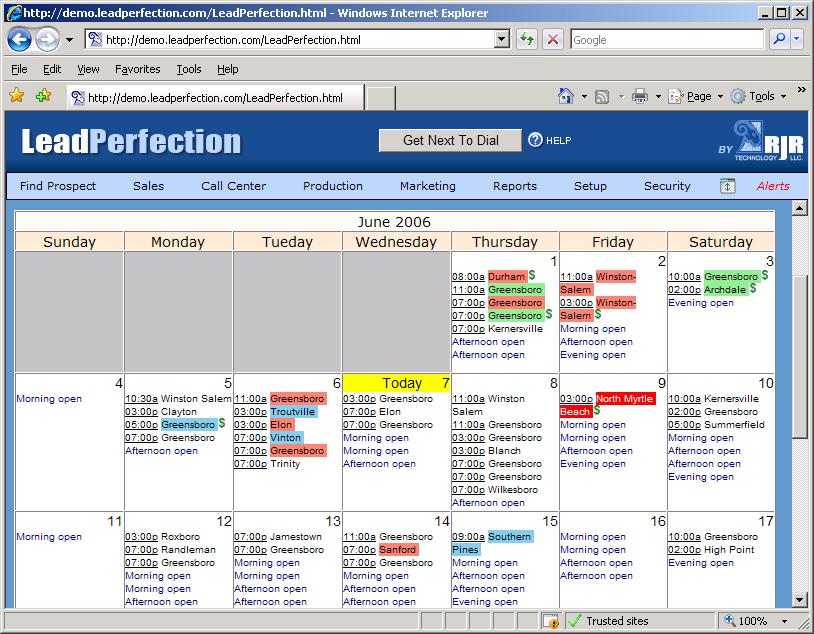
Task: Expand the address bar URL dropdown
Action: pos(501,39)
